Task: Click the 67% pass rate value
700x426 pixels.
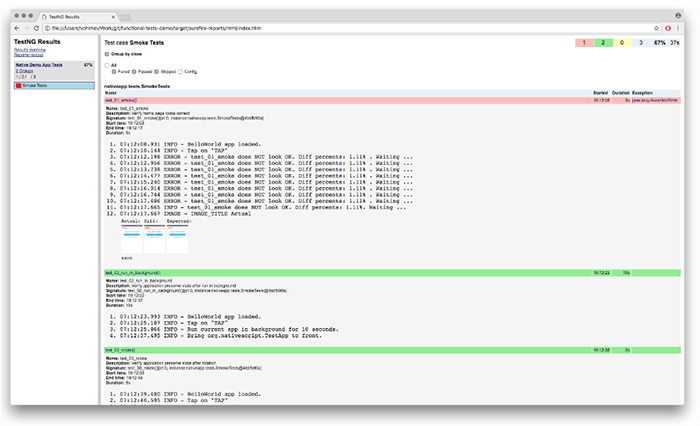Action: [659, 43]
